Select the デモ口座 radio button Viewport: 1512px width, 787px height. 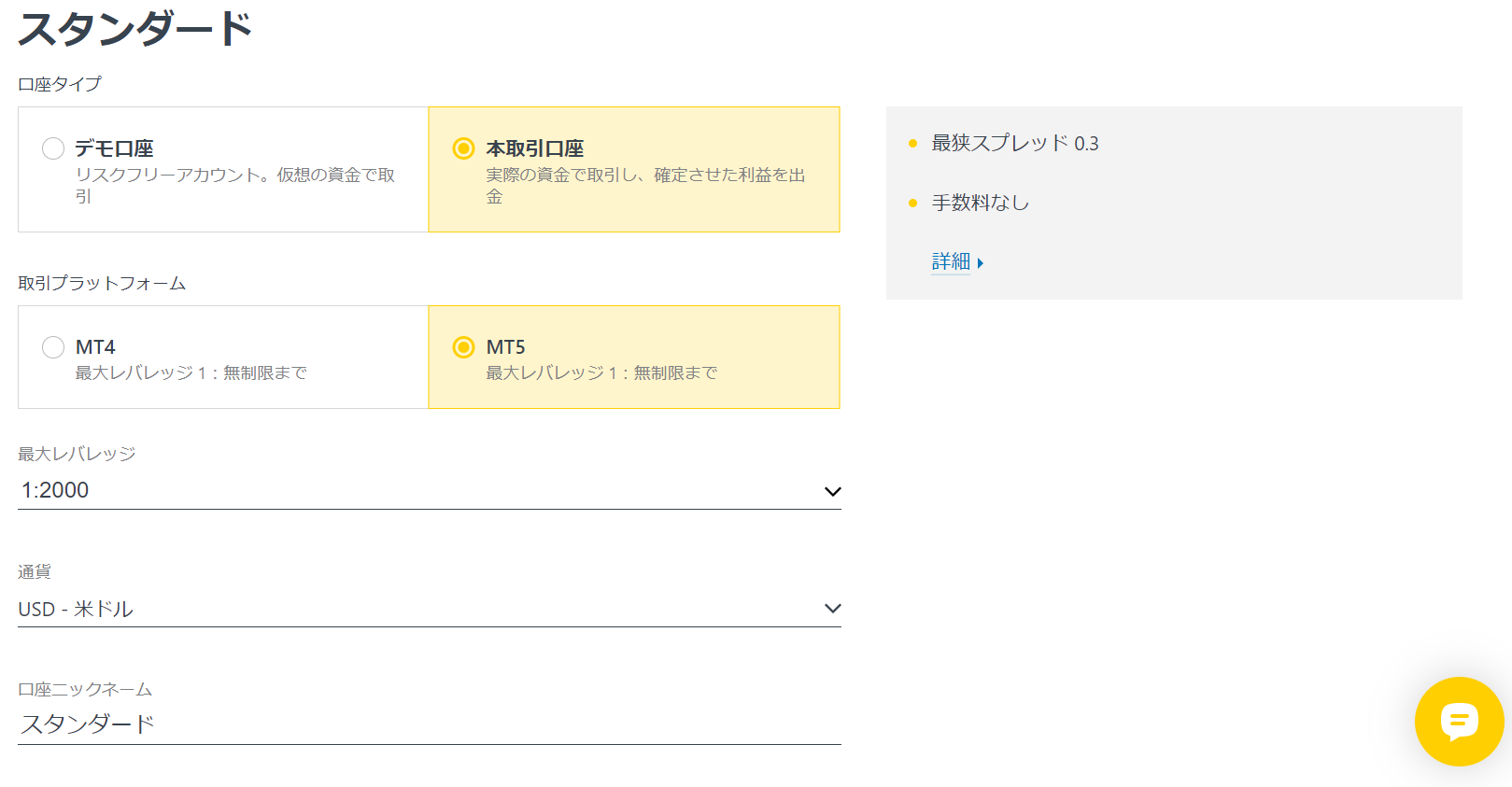[x=53, y=148]
